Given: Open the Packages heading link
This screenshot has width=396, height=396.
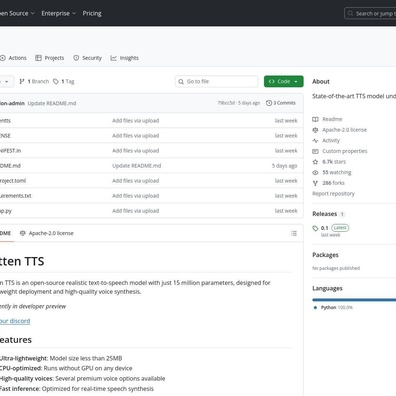Looking at the screenshot, I should pos(325,255).
